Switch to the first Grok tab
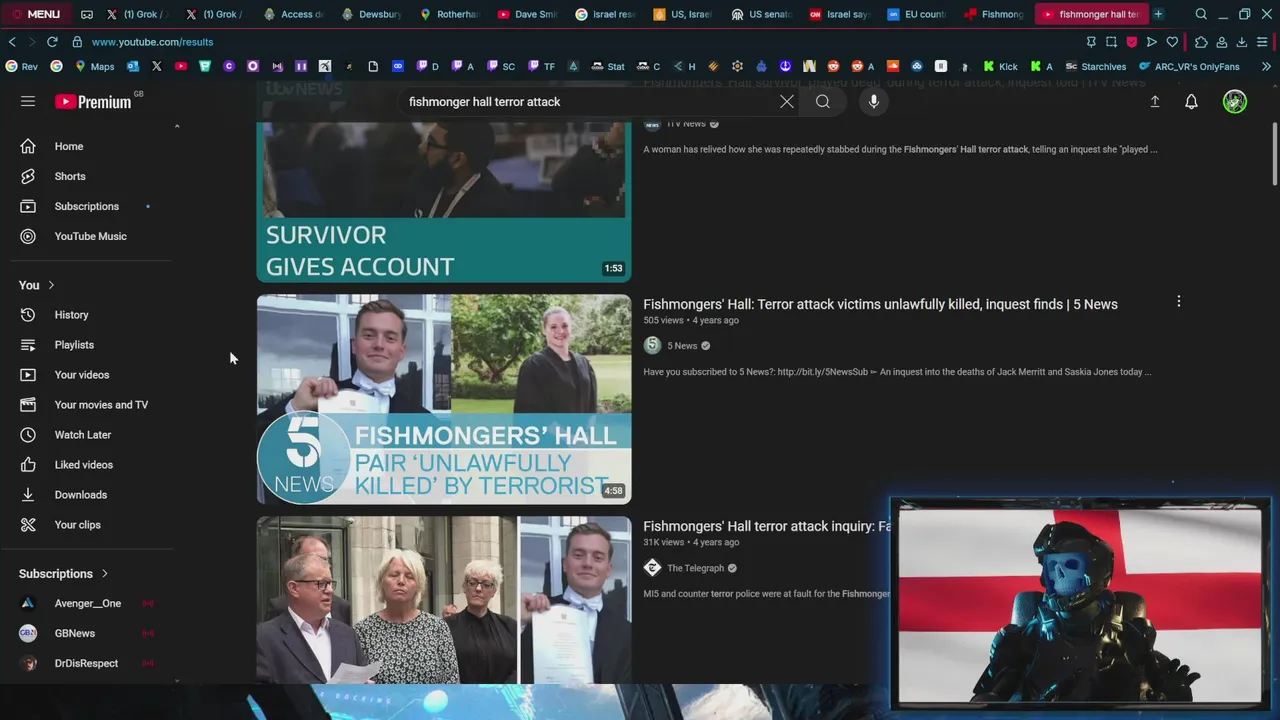The width and height of the screenshot is (1280, 720). point(135,14)
